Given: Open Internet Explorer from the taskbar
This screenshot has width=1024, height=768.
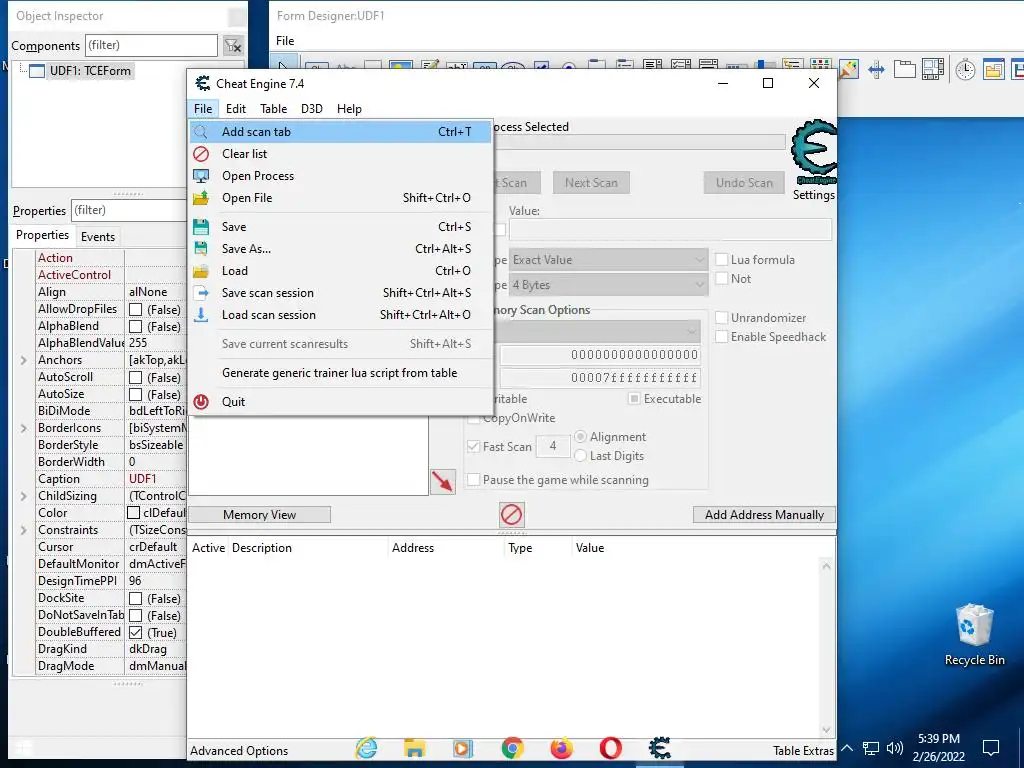Looking at the screenshot, I should (366, 748).
